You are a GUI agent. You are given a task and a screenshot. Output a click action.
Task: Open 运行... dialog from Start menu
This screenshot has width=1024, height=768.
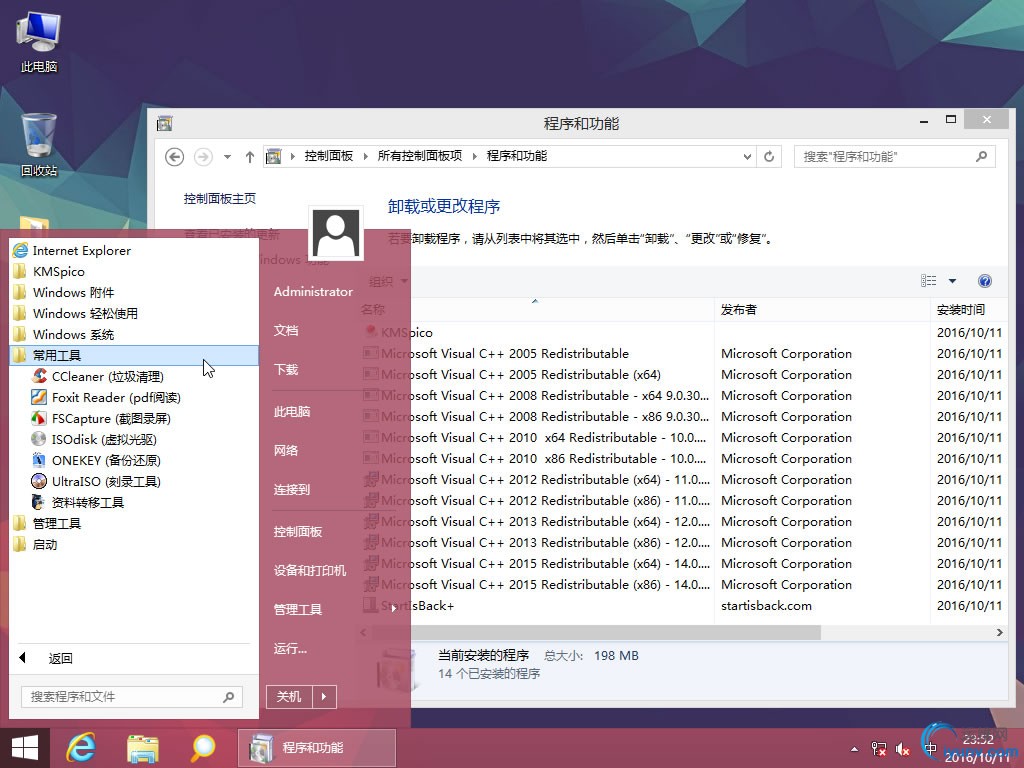coord(290,648)
